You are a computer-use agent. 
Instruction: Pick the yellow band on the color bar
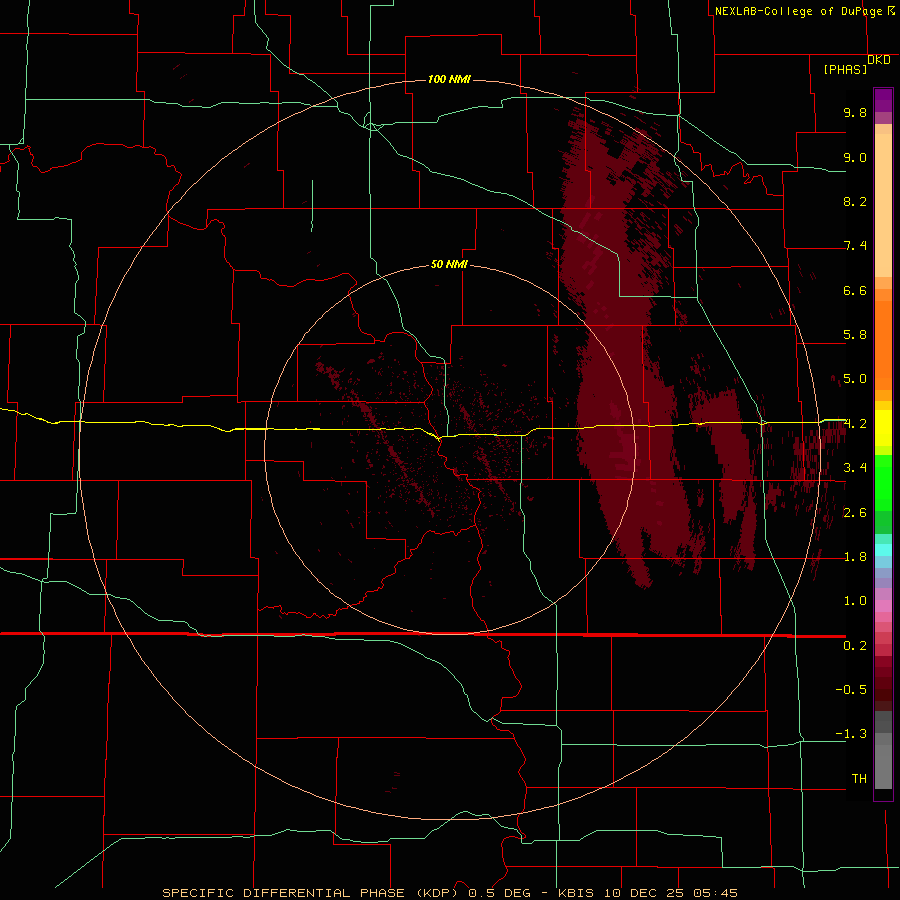tap(883, 428)
